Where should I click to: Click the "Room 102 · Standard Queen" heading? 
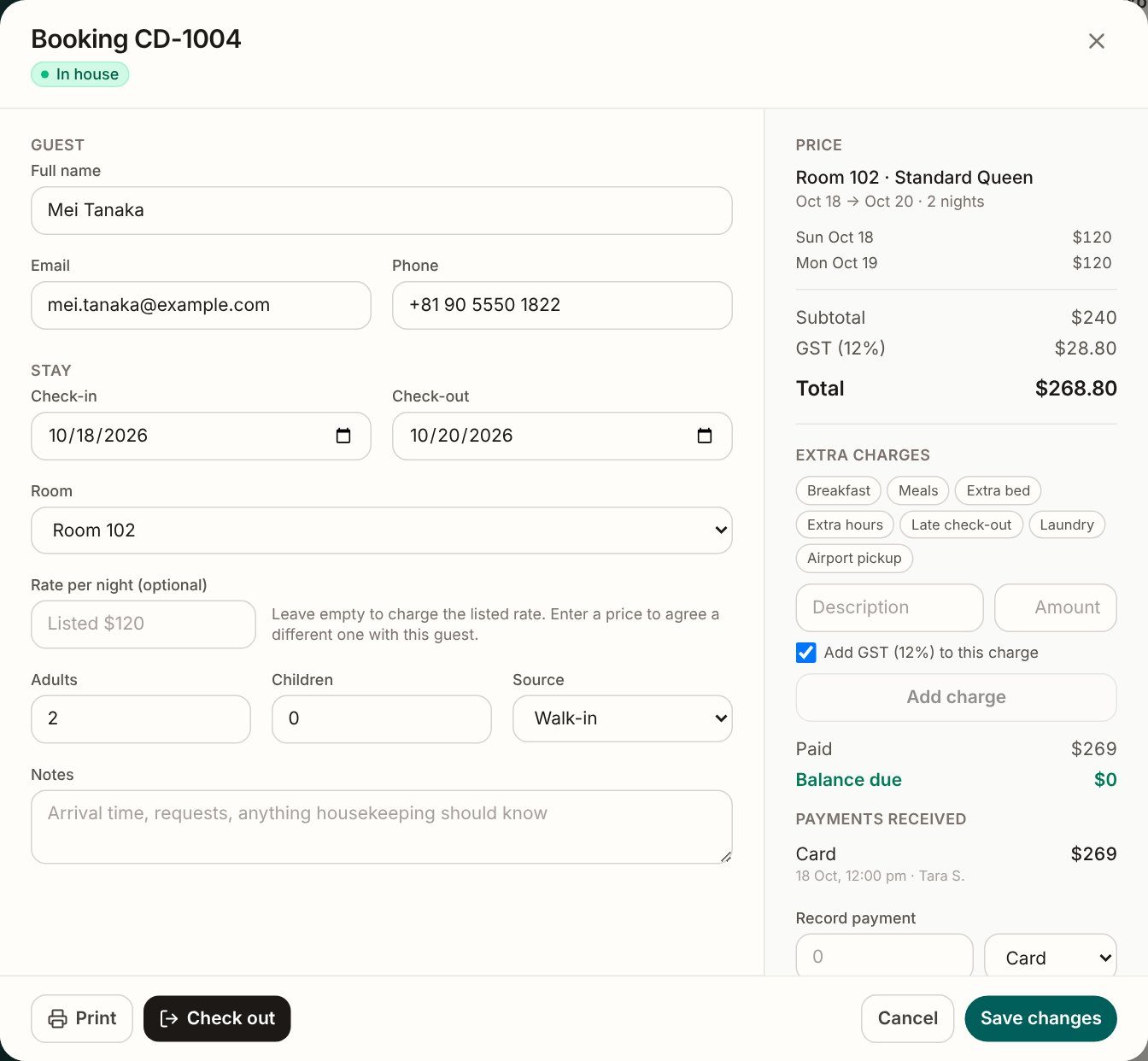click(x=914, y=178)
